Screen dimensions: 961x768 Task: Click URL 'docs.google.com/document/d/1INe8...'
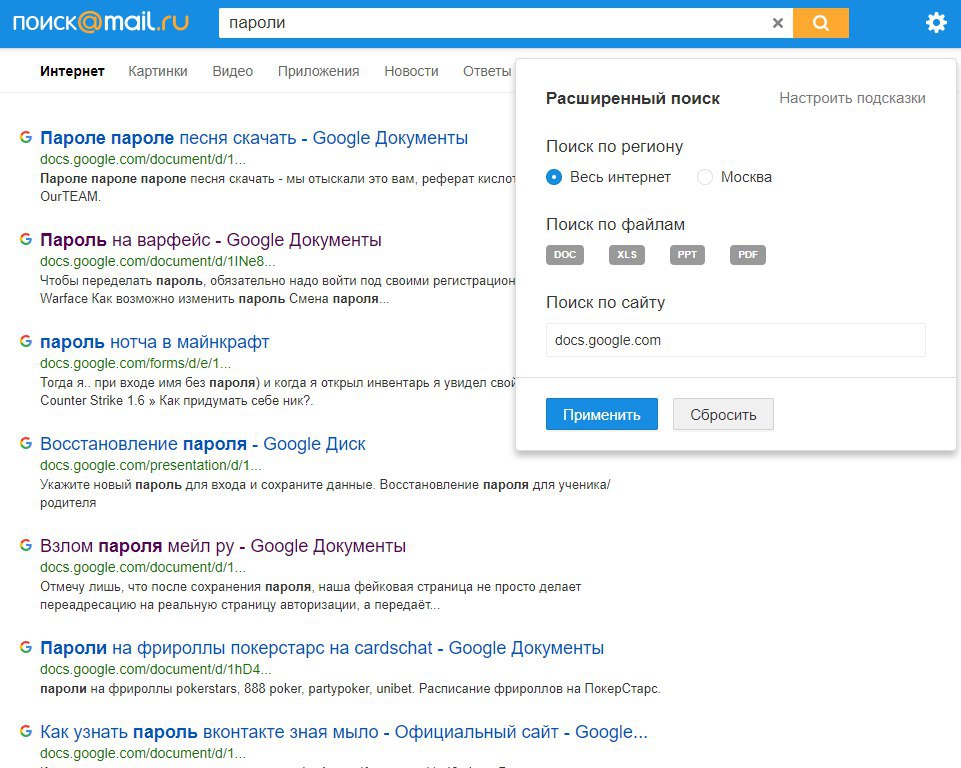[x=158, y=261]
